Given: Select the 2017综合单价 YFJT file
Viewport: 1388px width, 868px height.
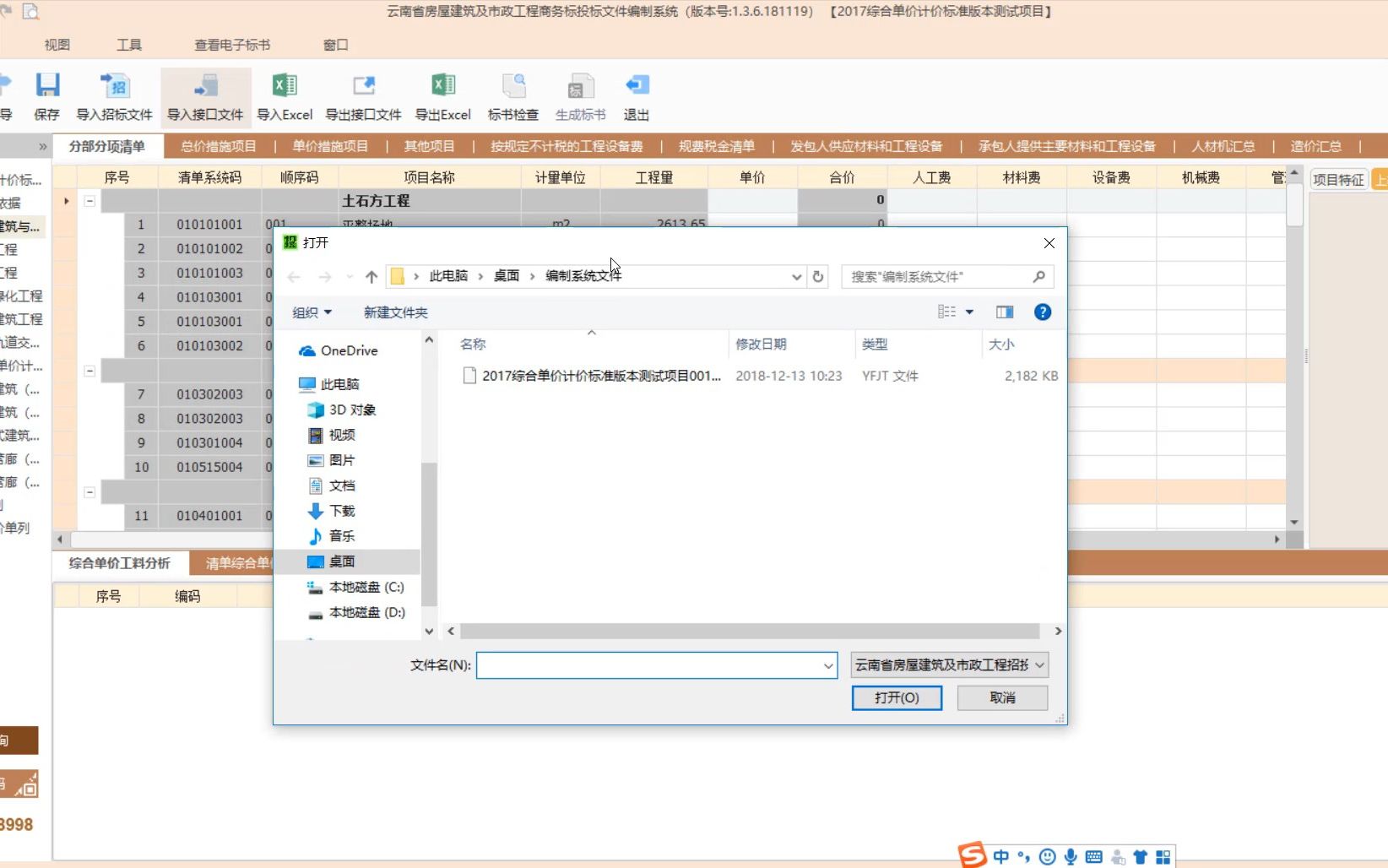Looking at the screenshot, I should point(601,376).
